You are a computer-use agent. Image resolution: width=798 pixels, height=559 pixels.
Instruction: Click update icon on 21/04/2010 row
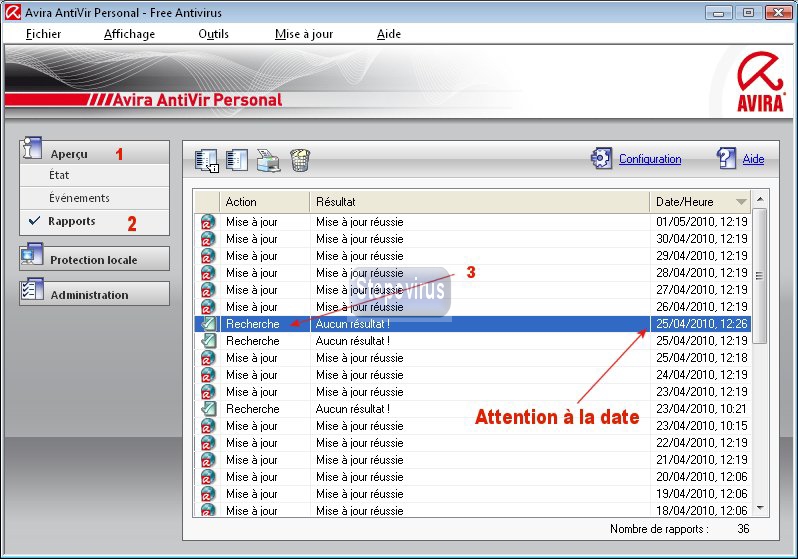[x=208, y=460]
